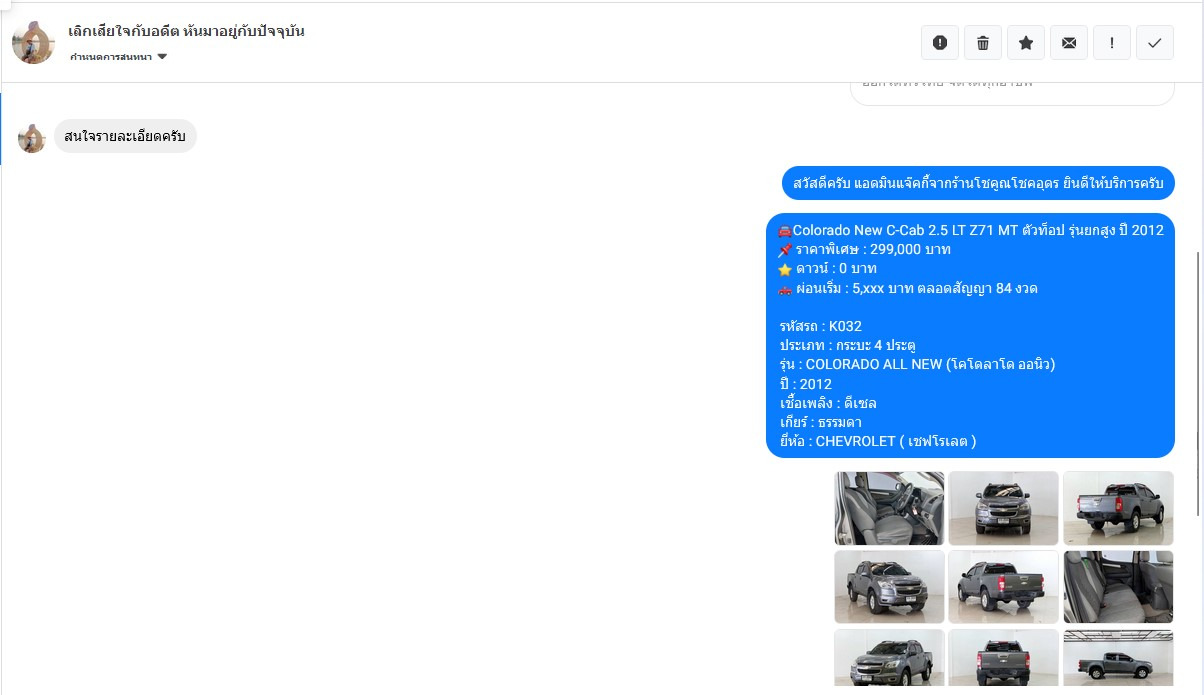The height and width of the screenshot is (695, 1204).
Task: Open the conversation assignment dropdown under name
Action: click(x=119, y=57)
